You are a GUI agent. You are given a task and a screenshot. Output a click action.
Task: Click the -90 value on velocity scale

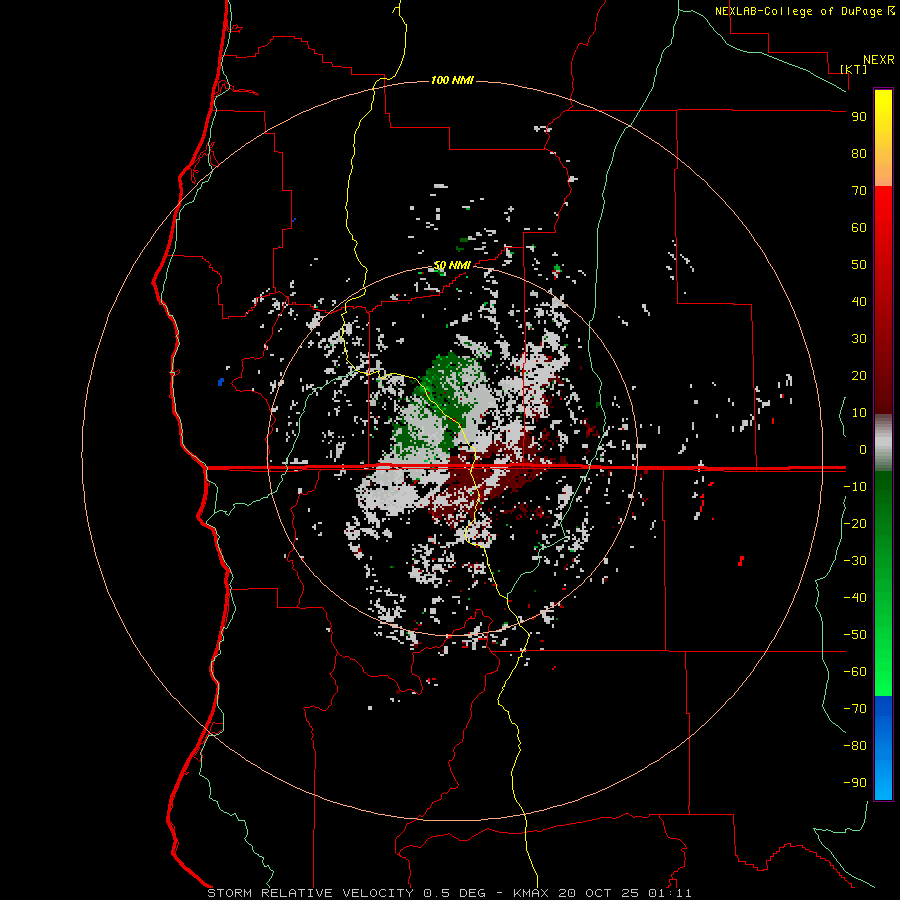pyautogui.click(x=855, y=782)
